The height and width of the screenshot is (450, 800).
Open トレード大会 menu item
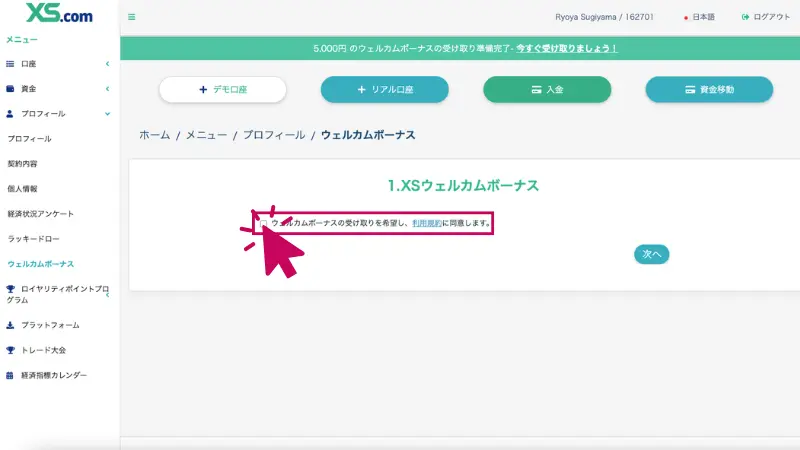pyautogui.click(x=43, y=350)
